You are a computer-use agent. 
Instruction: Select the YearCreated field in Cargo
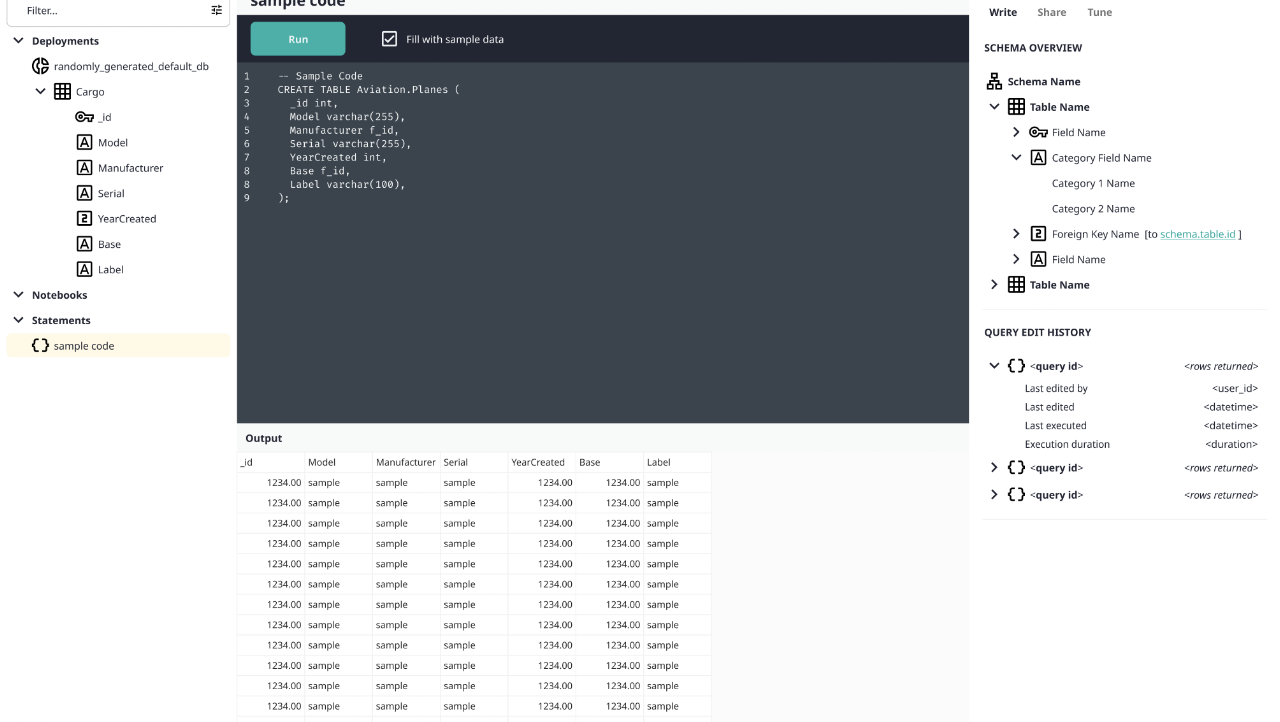[x=127, y=219]
